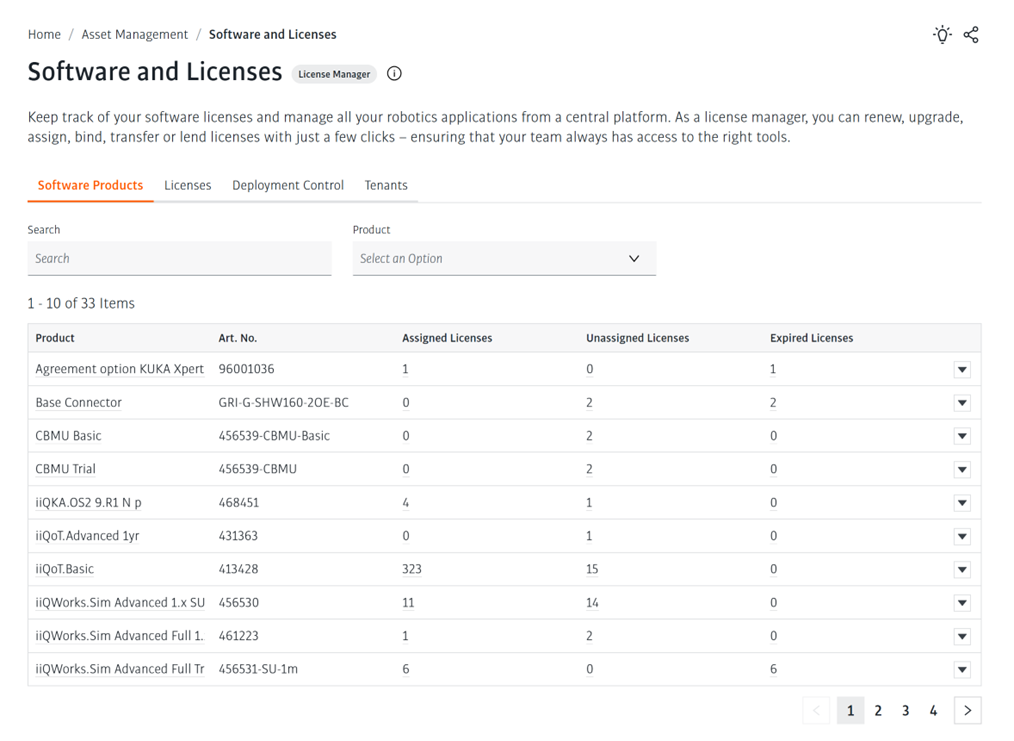Expand the CBMU Trial row arrow
This screenshot has height=741, width=1014.
962,469
